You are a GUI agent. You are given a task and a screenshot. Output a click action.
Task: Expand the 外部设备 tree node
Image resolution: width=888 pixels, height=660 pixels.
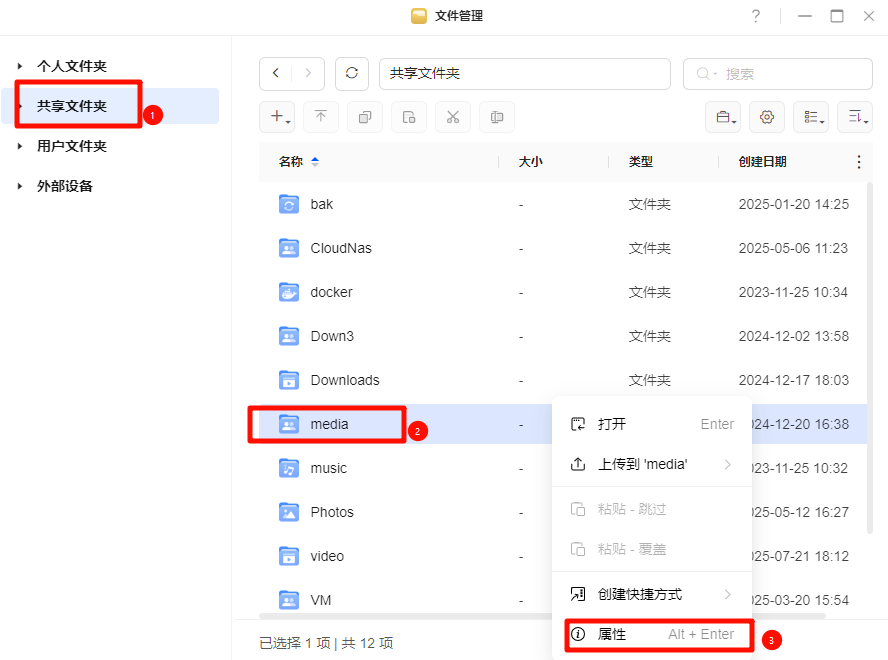[19, 186]
